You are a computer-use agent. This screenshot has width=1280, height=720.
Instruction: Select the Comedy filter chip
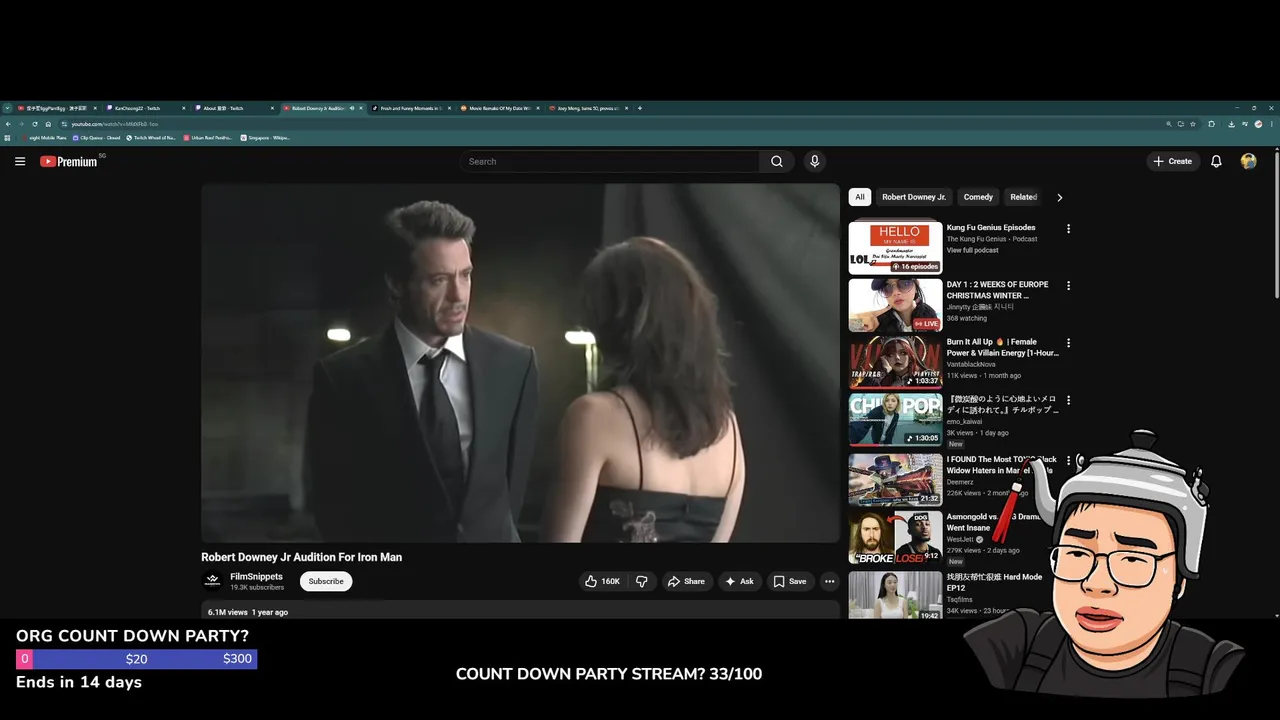[x=978, y=197]
